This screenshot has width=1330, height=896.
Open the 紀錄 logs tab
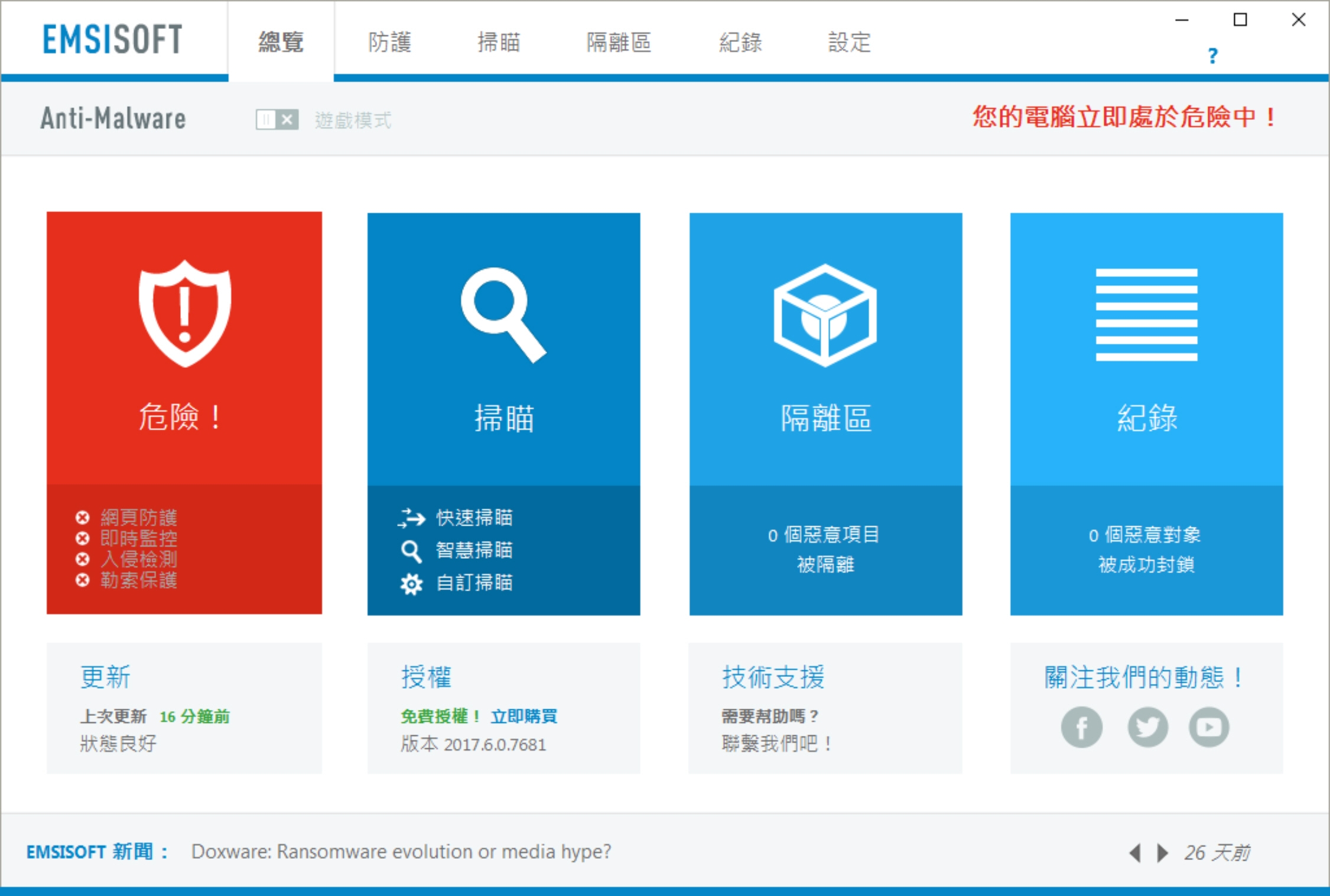coord(740,42)
